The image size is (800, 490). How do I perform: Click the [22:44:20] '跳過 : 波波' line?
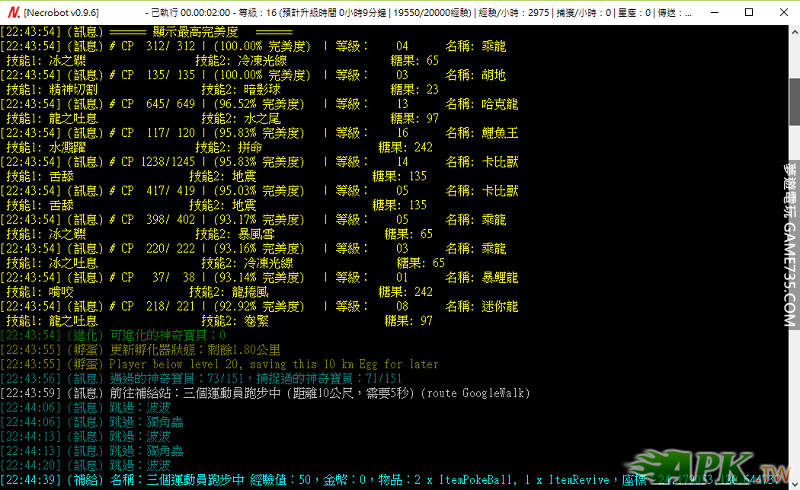(86, 466)
